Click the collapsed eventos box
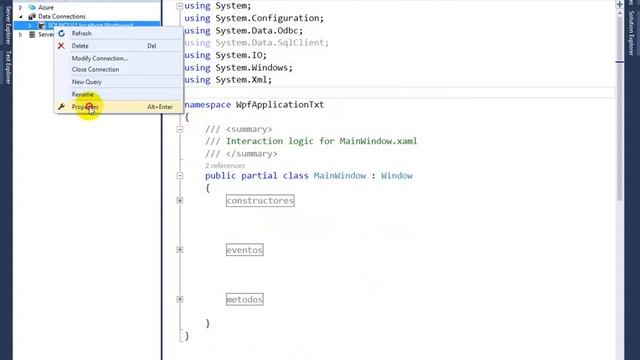 click(x=244, y=250)
